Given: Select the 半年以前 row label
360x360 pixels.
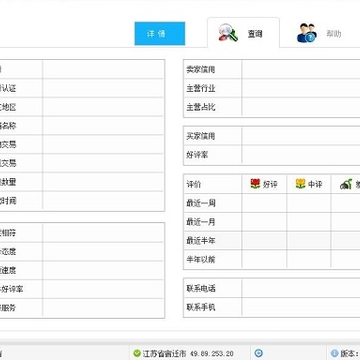Looking at the screenshot, I should (201, 259).
